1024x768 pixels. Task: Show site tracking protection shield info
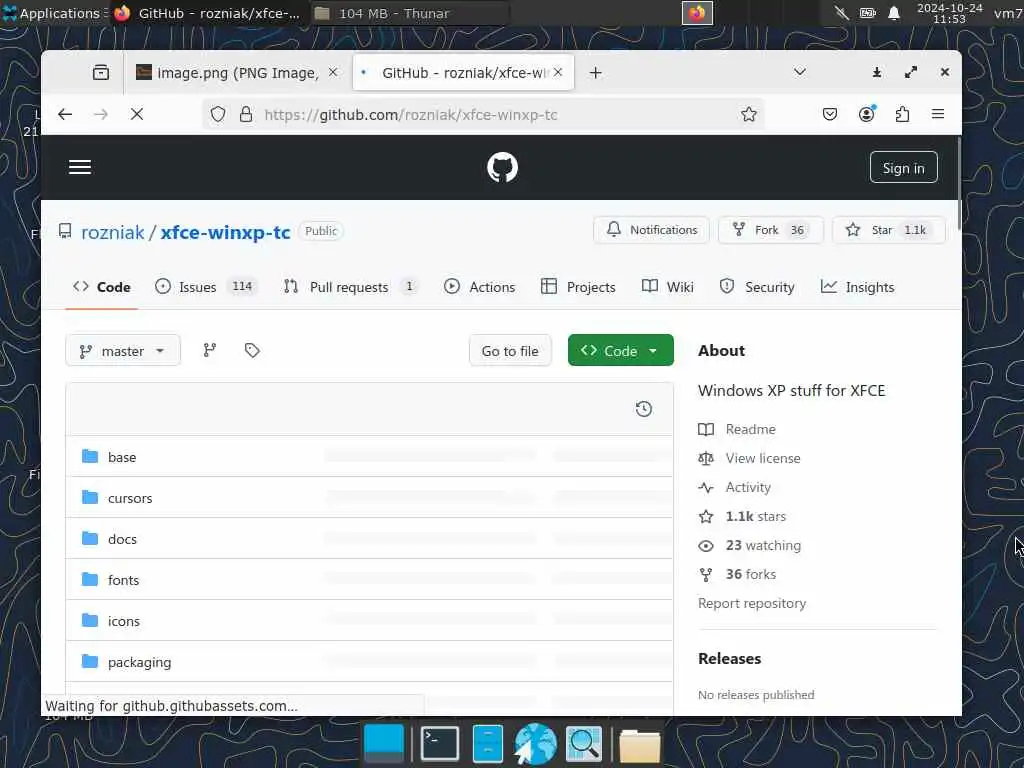point(218,114)
